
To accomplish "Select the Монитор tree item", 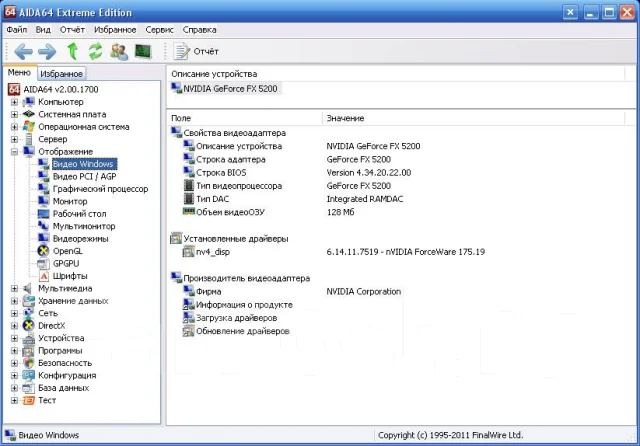I will click(70, 202).
